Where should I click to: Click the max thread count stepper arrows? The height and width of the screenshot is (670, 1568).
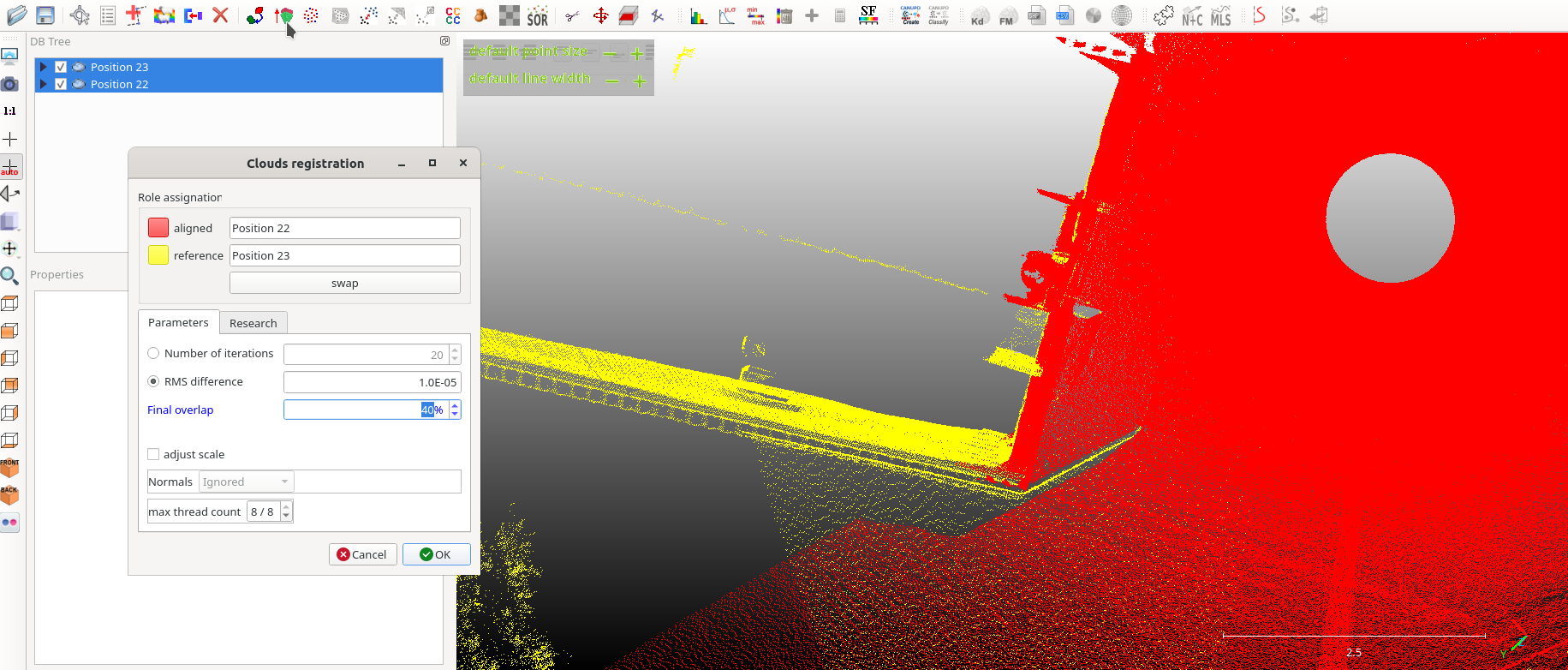click(286, 511)
